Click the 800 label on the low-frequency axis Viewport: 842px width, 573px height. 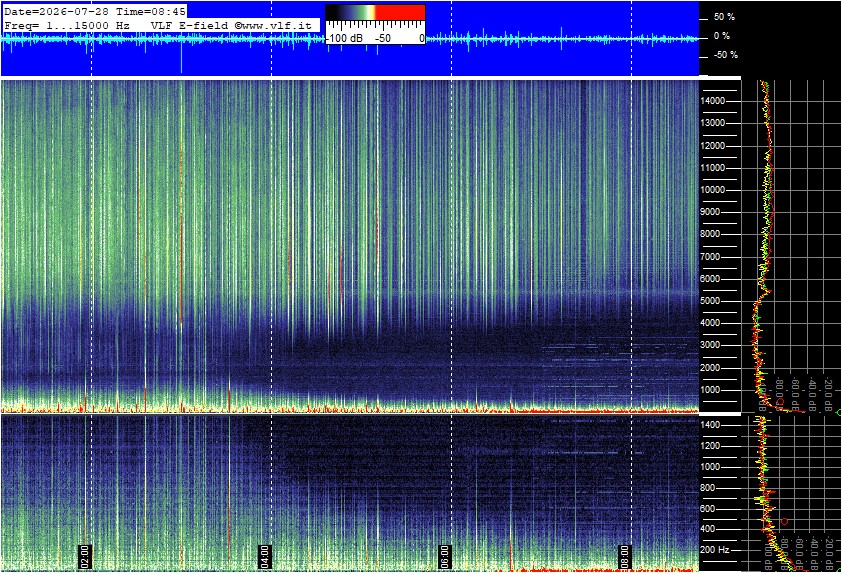[707, 488]
